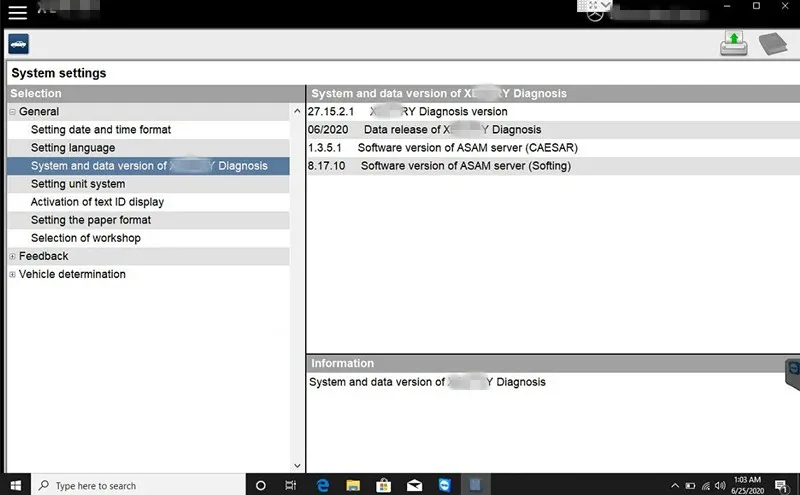The width and height of the screenshot is (800, 495).
Task: Click the 1.3.5.1 ASAM server (CAESAR) row
Action: pyautogui.click(x=553, y=148)
